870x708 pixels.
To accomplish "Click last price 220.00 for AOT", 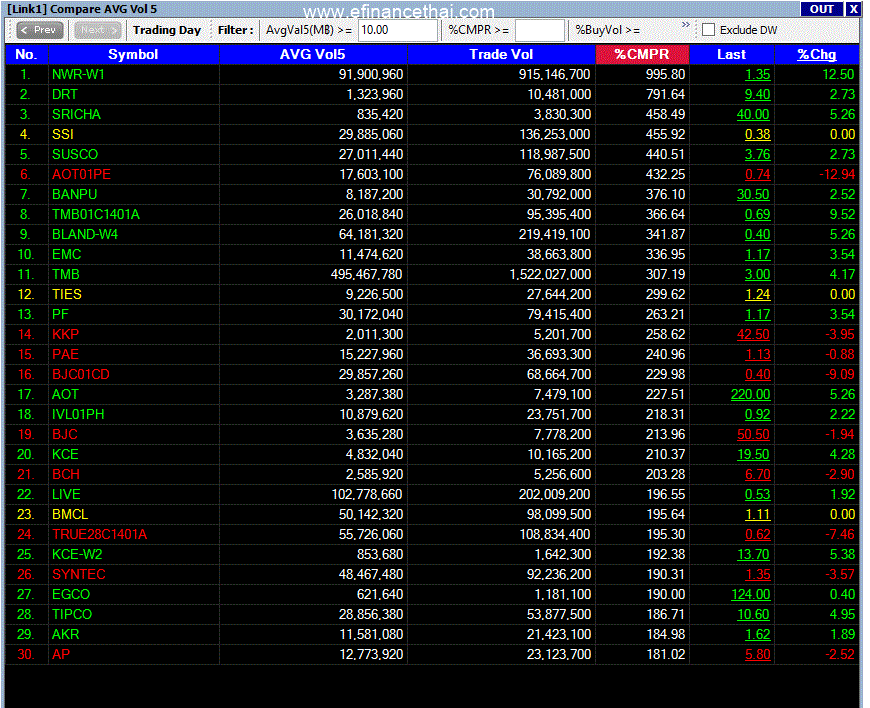I will tap(751, 394).
